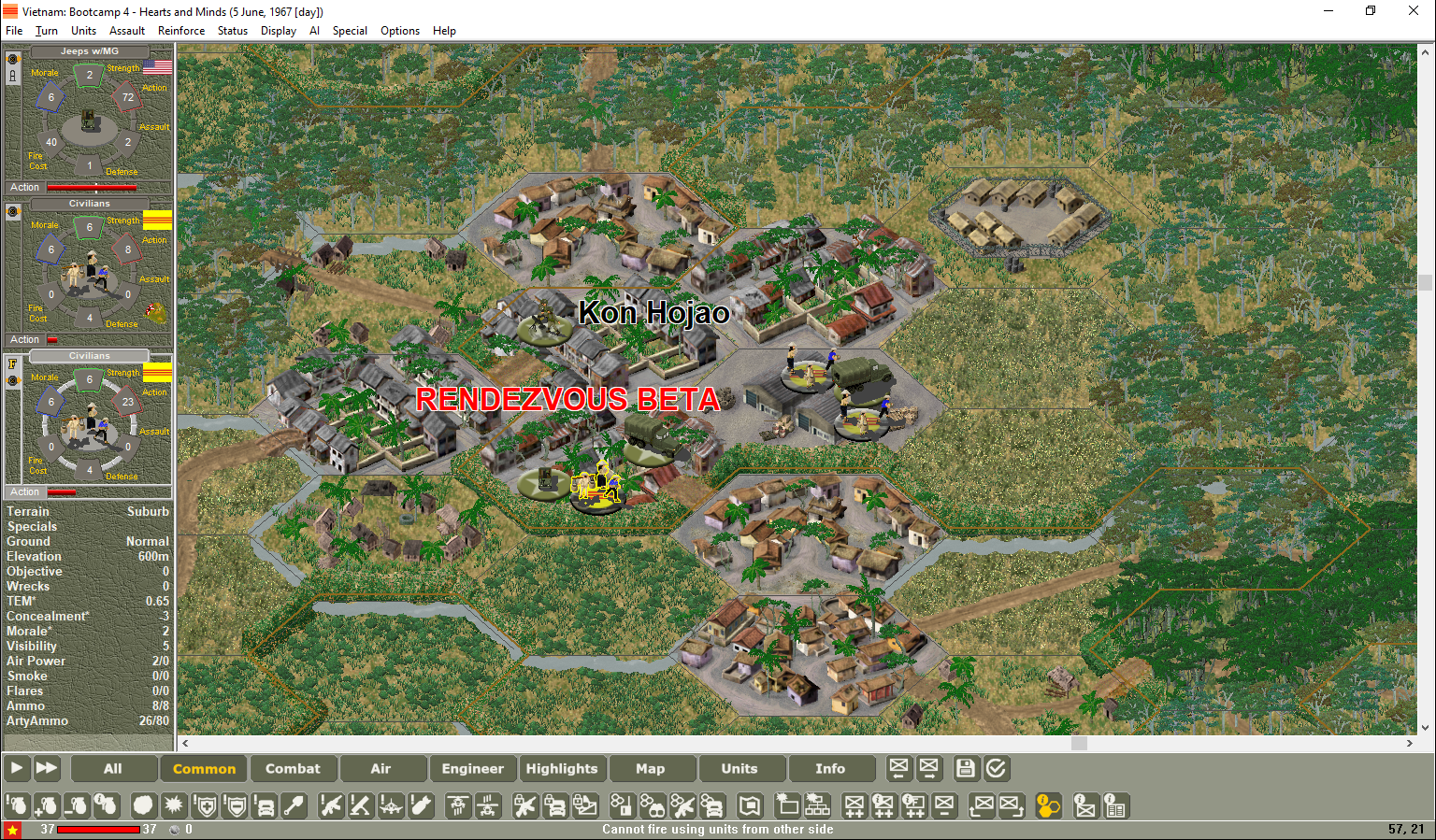The width and height of the screenshot is (1436, 840).
Task: Click the folded map icon
Action: tap(749, 805)
